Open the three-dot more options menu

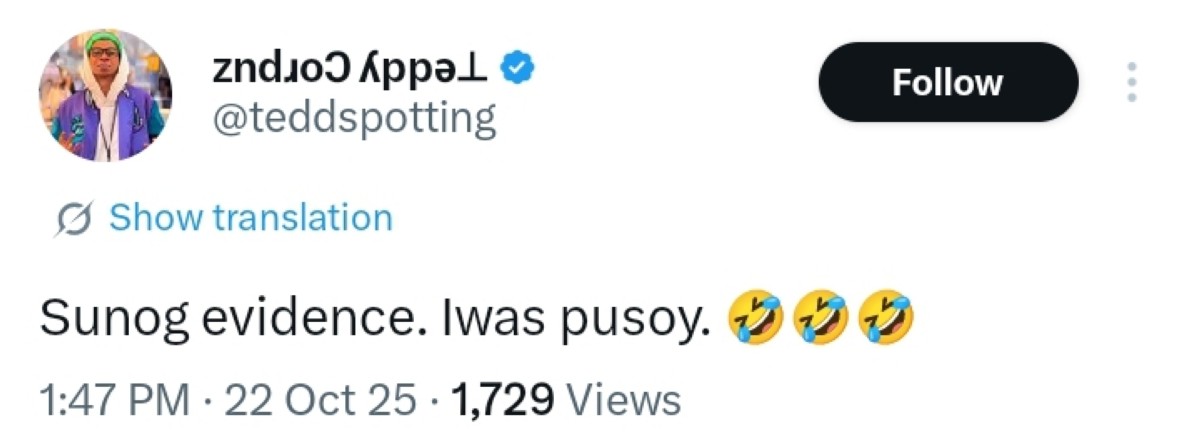(x=1132, y=82)
